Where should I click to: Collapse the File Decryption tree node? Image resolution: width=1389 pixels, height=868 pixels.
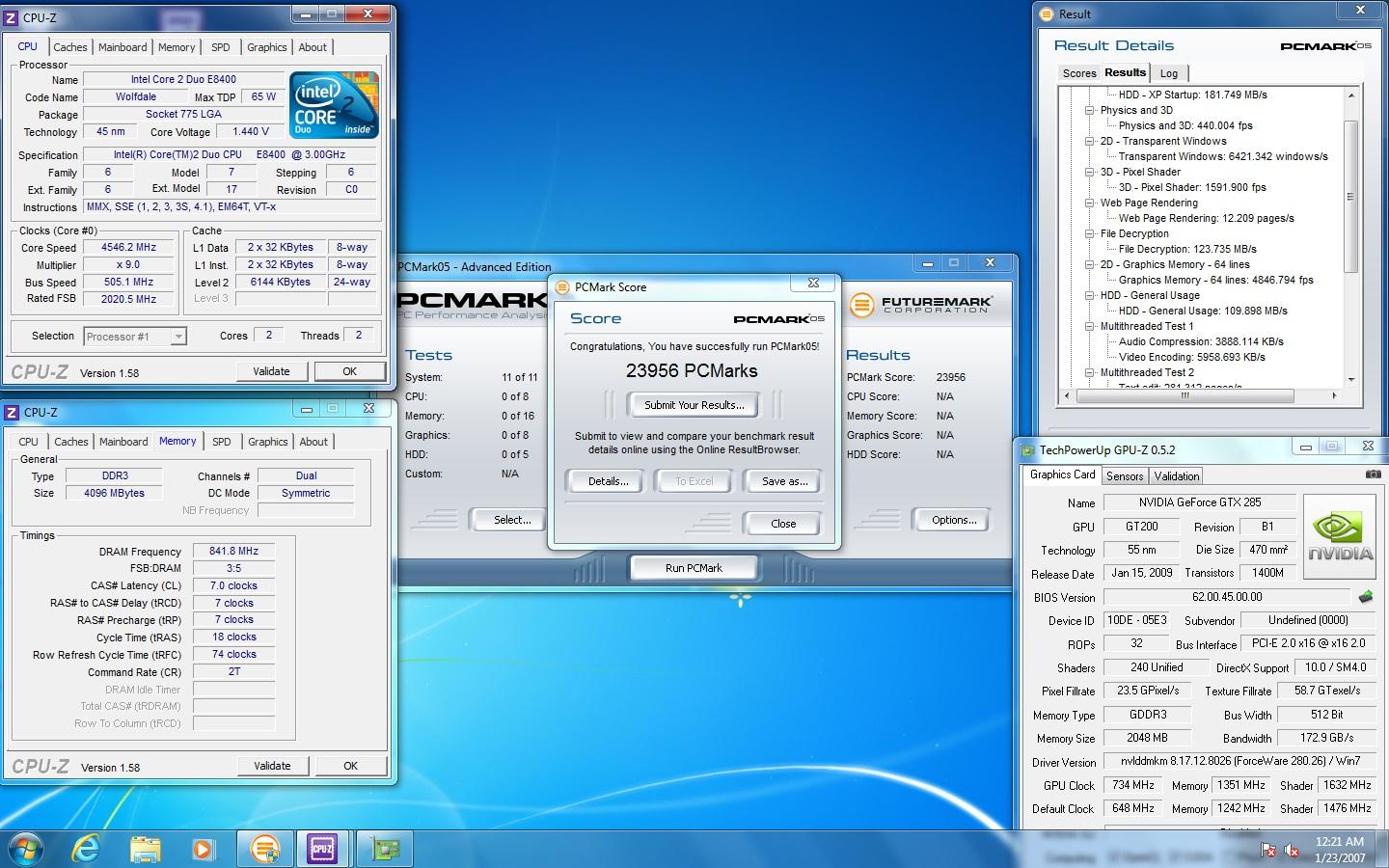(x=1089, y=233)
